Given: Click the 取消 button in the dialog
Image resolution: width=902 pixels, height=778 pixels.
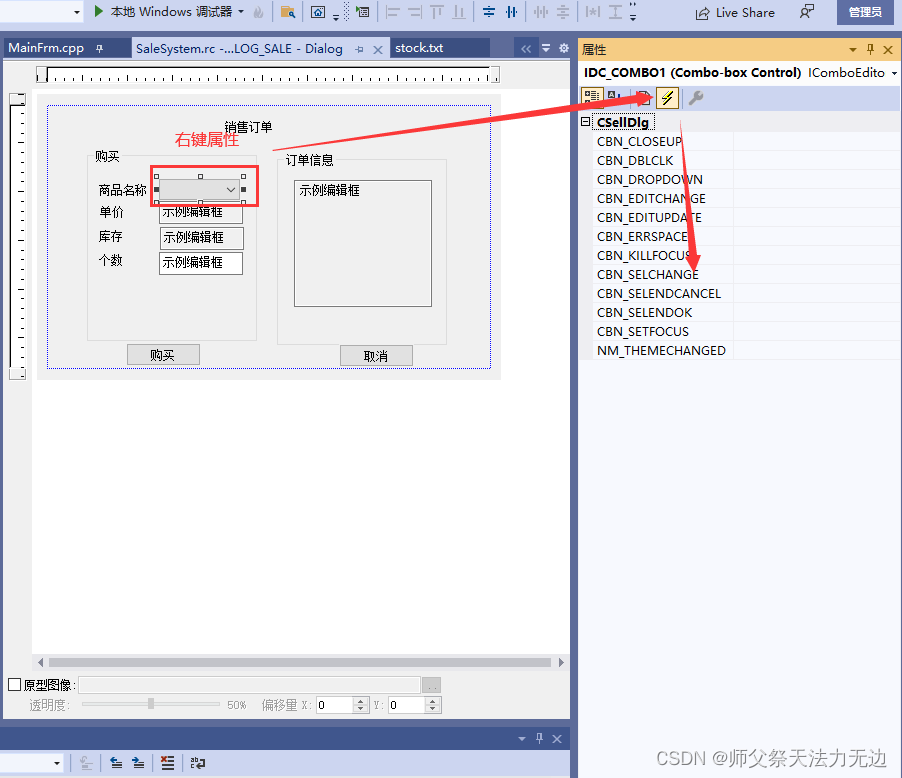Looking at the screenshot, I should pyautogui.click(x=376, y=355).
